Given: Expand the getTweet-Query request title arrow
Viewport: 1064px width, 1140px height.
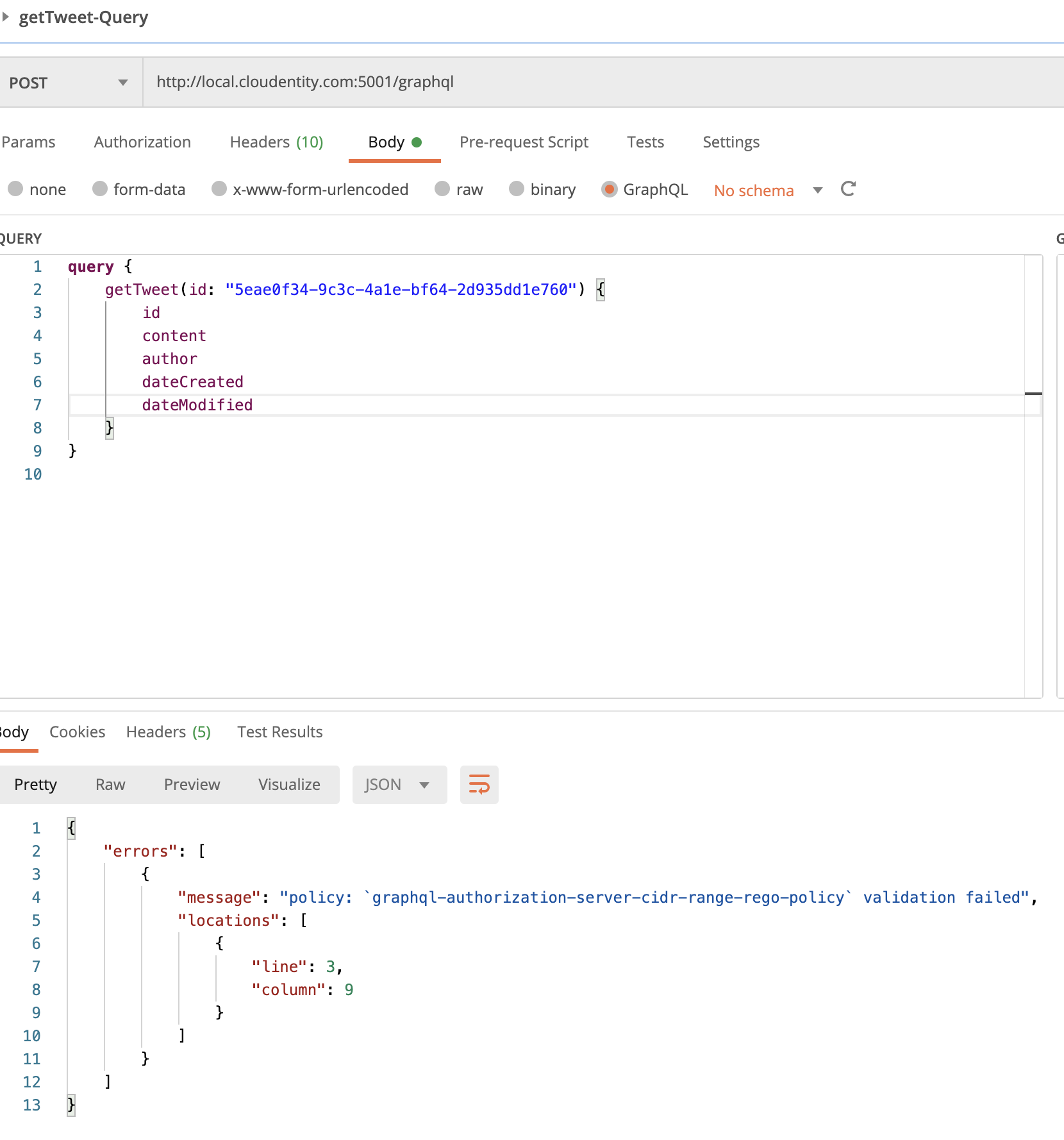Looking at the screenshot, I should coord(5,17).
